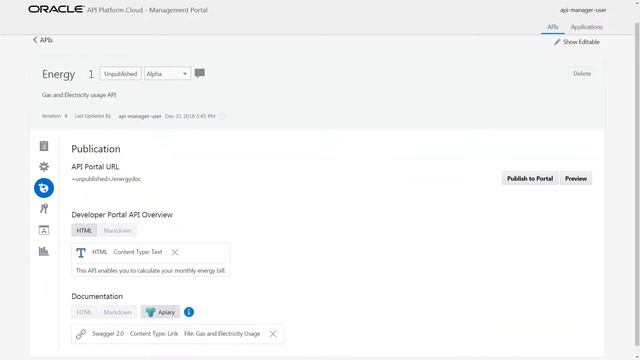Screen dimensions: 640x360
Task: Click the monthly energy bill overview text
Action: (x=151, y=271)
